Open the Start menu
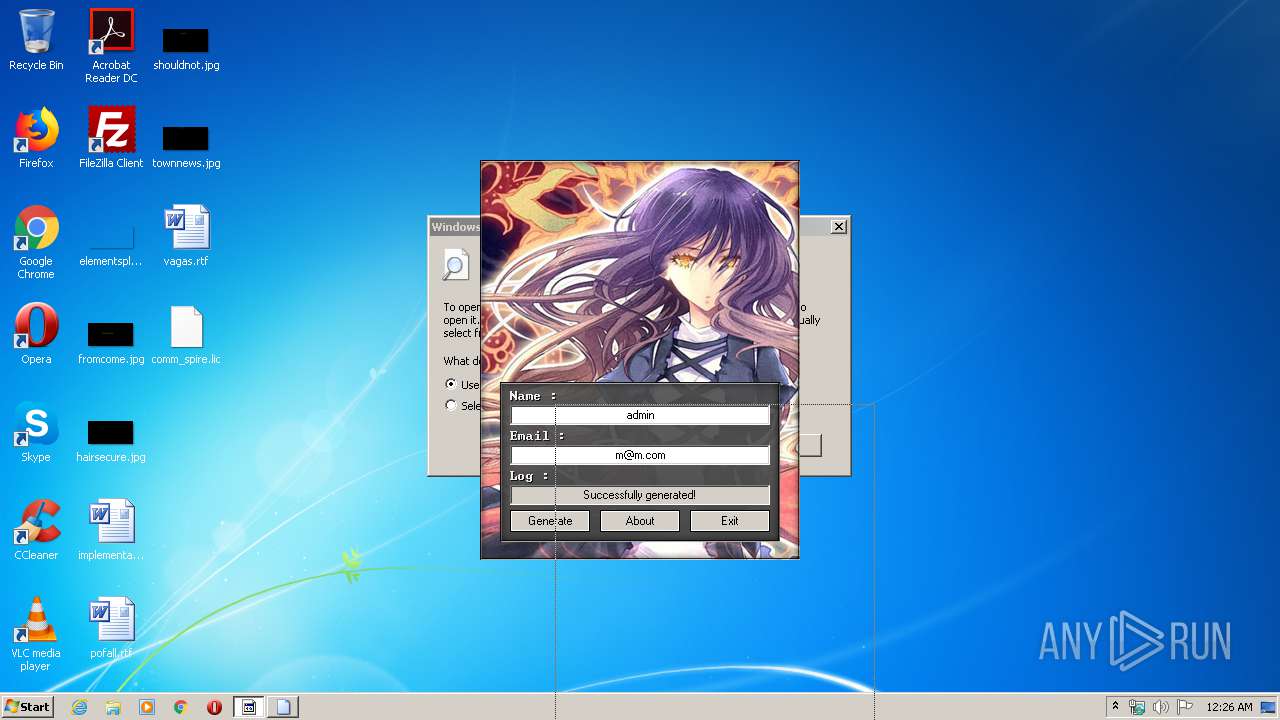1280x720 pixels. coord(27,707)
